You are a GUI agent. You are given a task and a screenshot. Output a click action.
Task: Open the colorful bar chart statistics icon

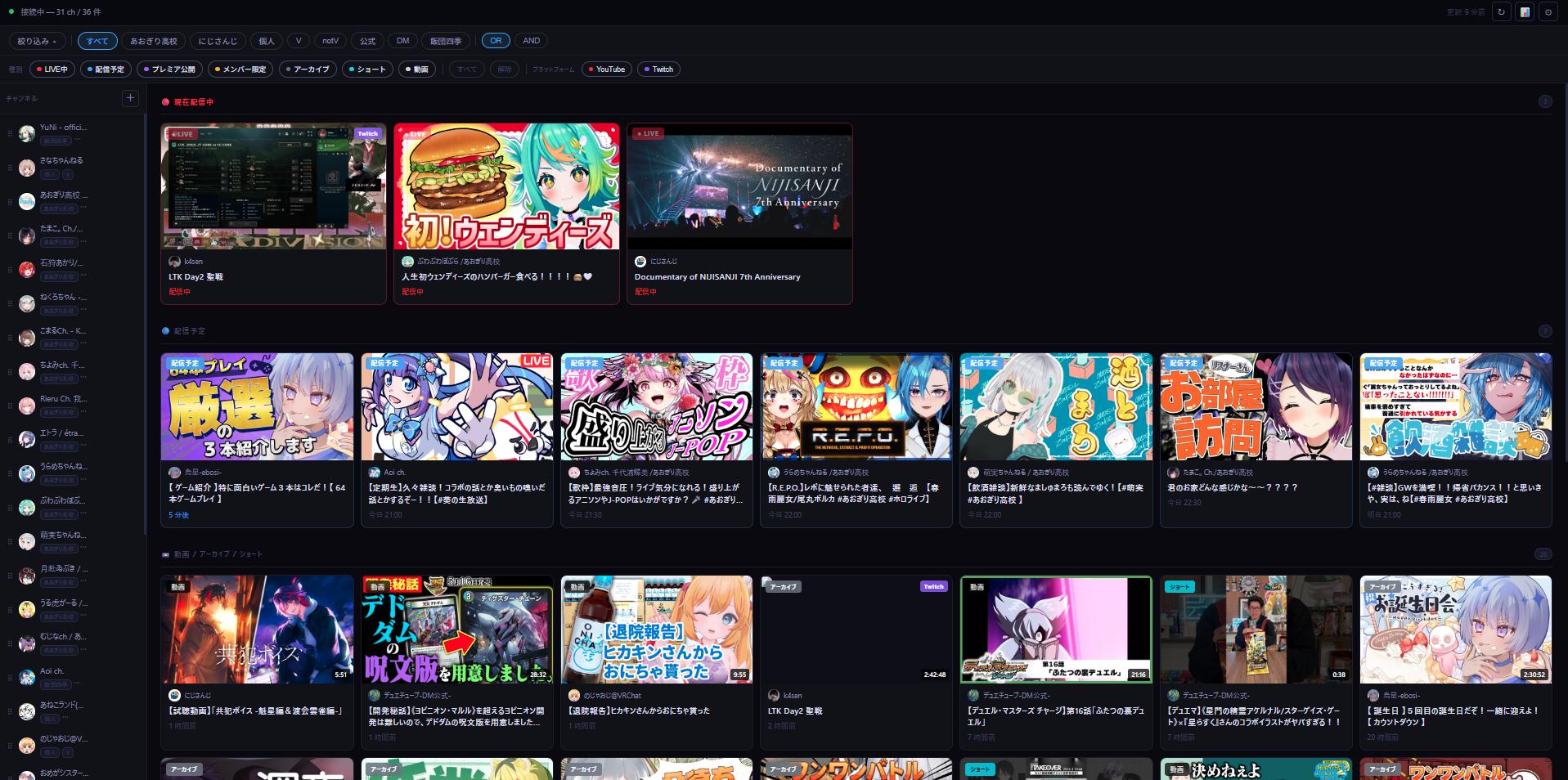click(1525, 12)
